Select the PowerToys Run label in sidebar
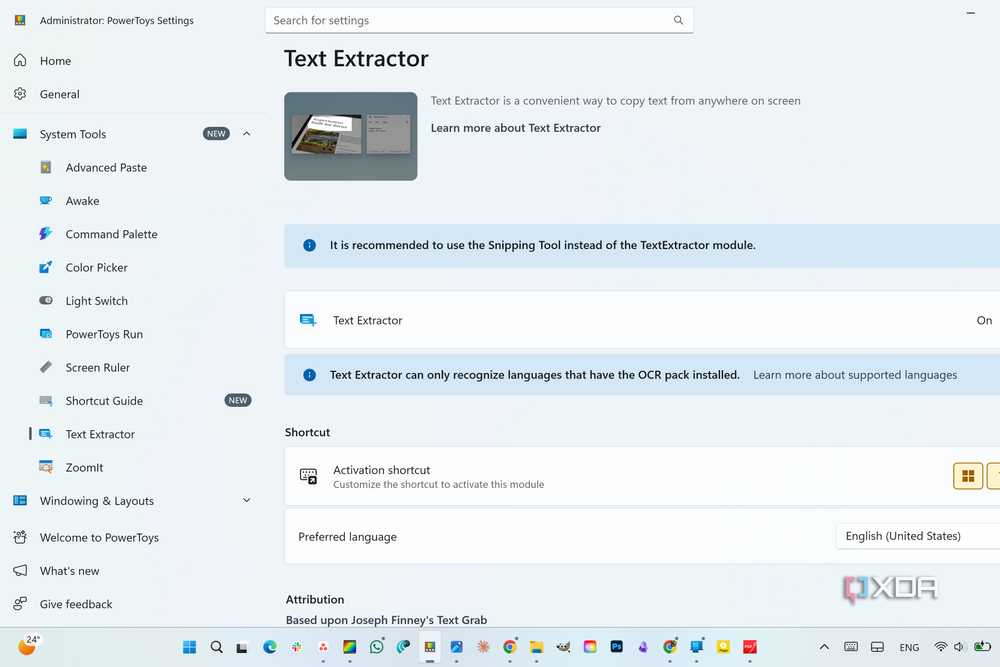 104,334
